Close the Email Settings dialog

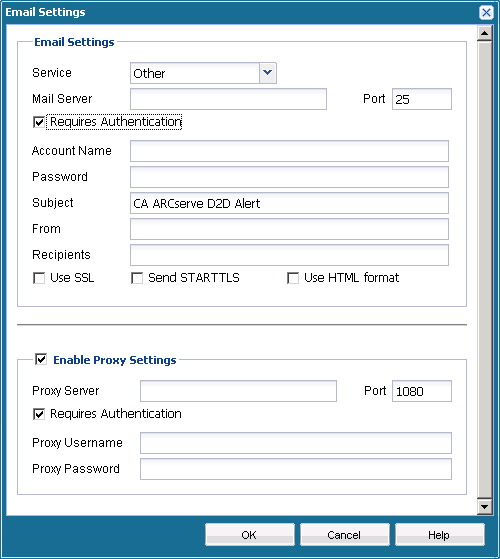pos(486,13)
